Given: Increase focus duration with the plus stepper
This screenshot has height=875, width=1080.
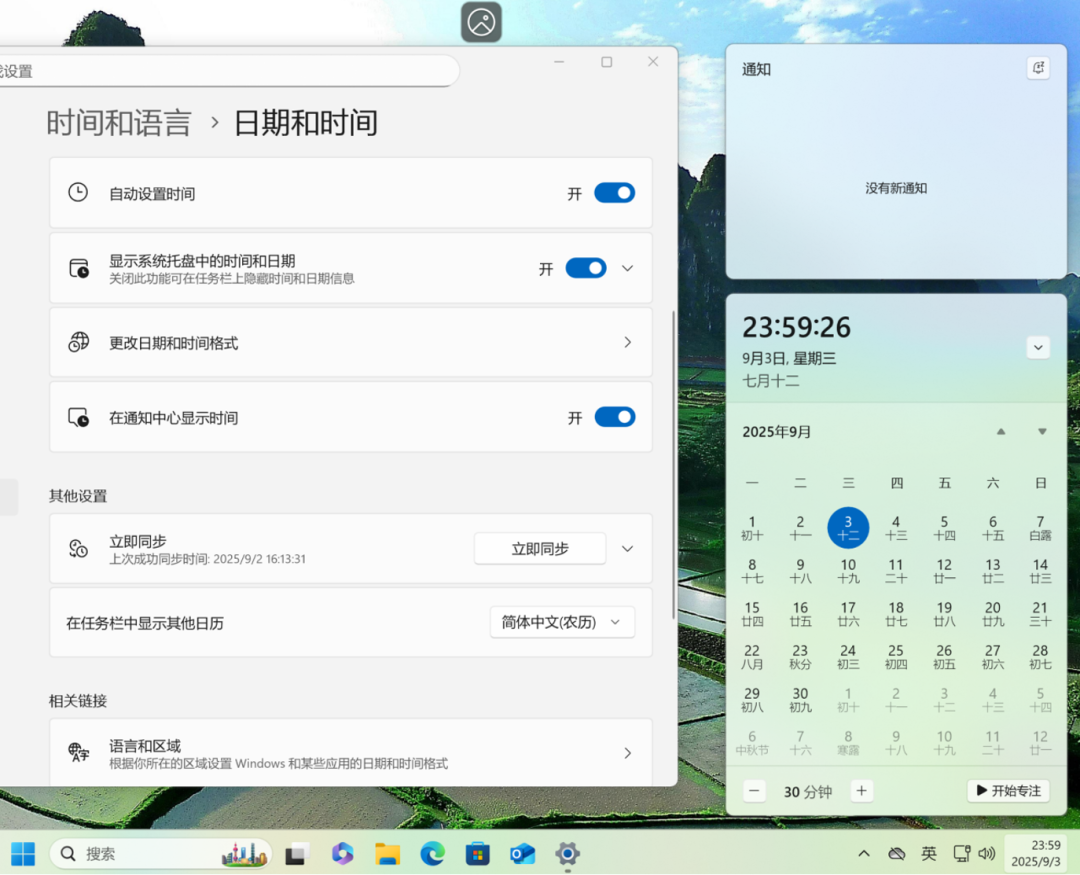Looking at the screenshot, I should [x=861, y=790].
